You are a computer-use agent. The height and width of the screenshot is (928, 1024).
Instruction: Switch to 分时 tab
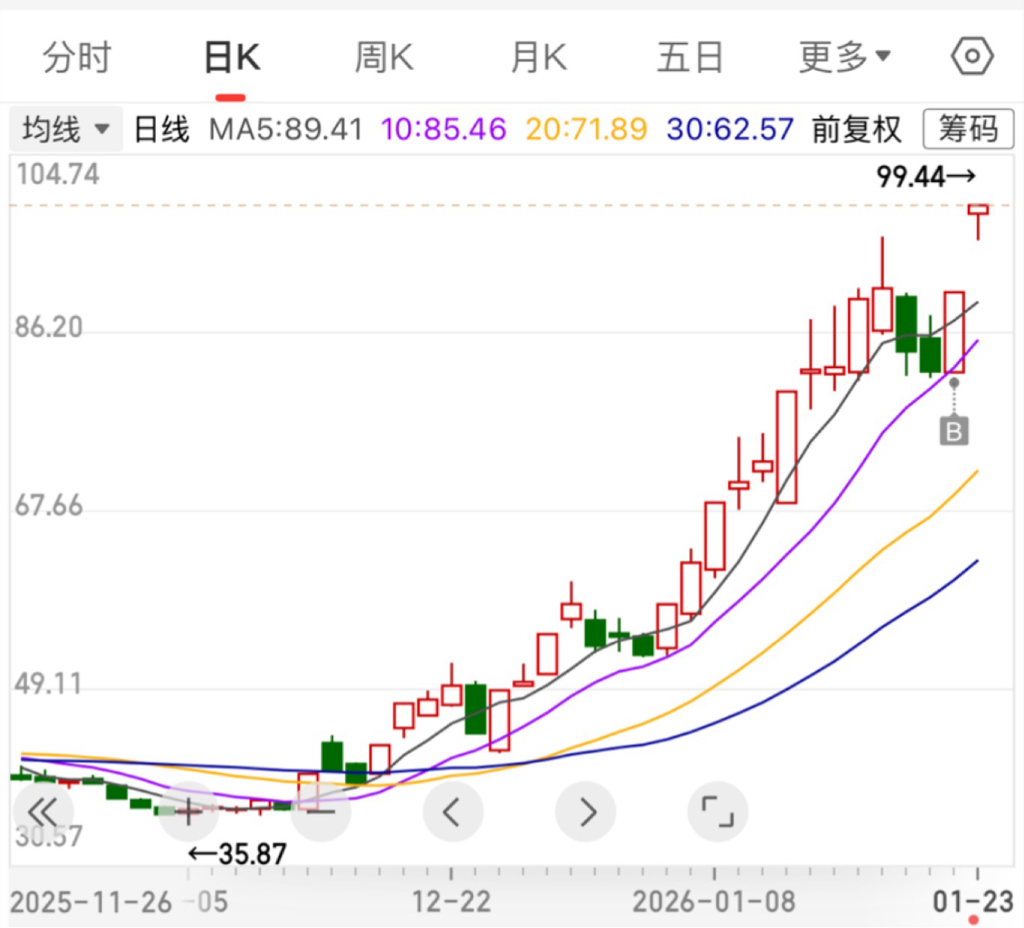pos(77,57)
